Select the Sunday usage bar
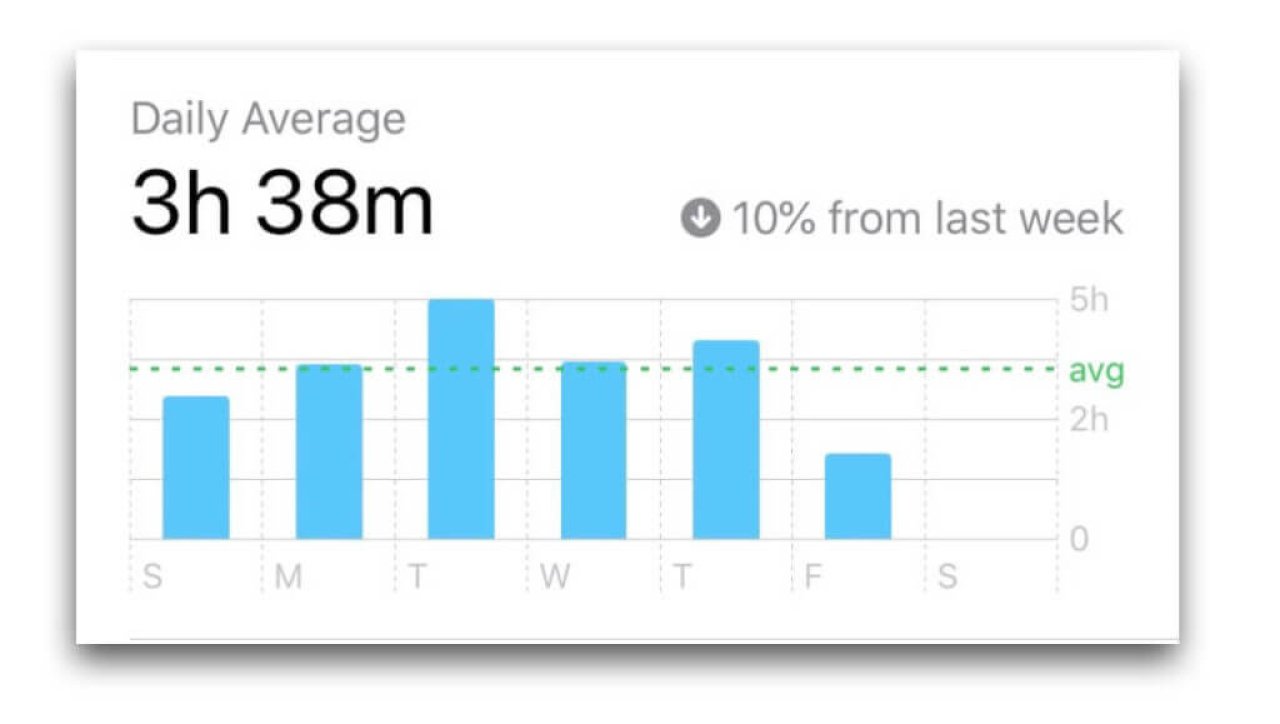This screenshot has height=724, width=1280. [x=196, y=468]
